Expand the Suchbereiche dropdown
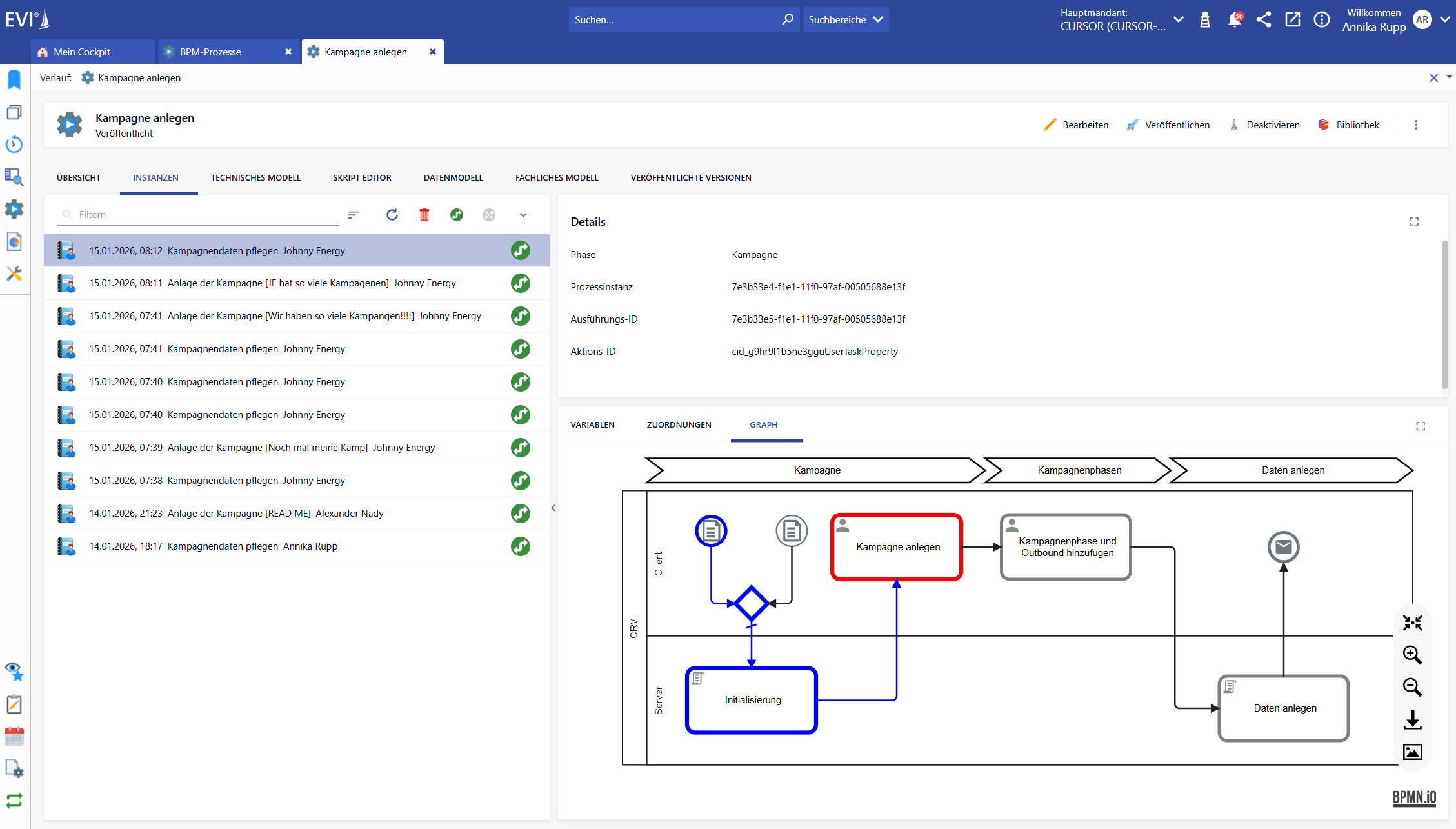Screen dimensions: 1456x829 (845, 20)
